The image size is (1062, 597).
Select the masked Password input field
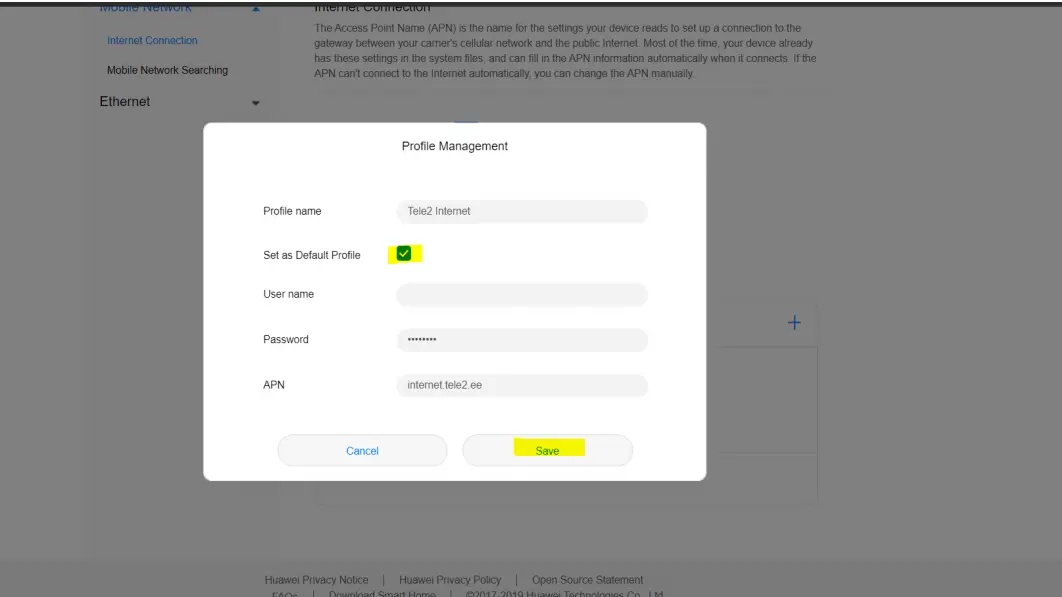click(522, 340)
